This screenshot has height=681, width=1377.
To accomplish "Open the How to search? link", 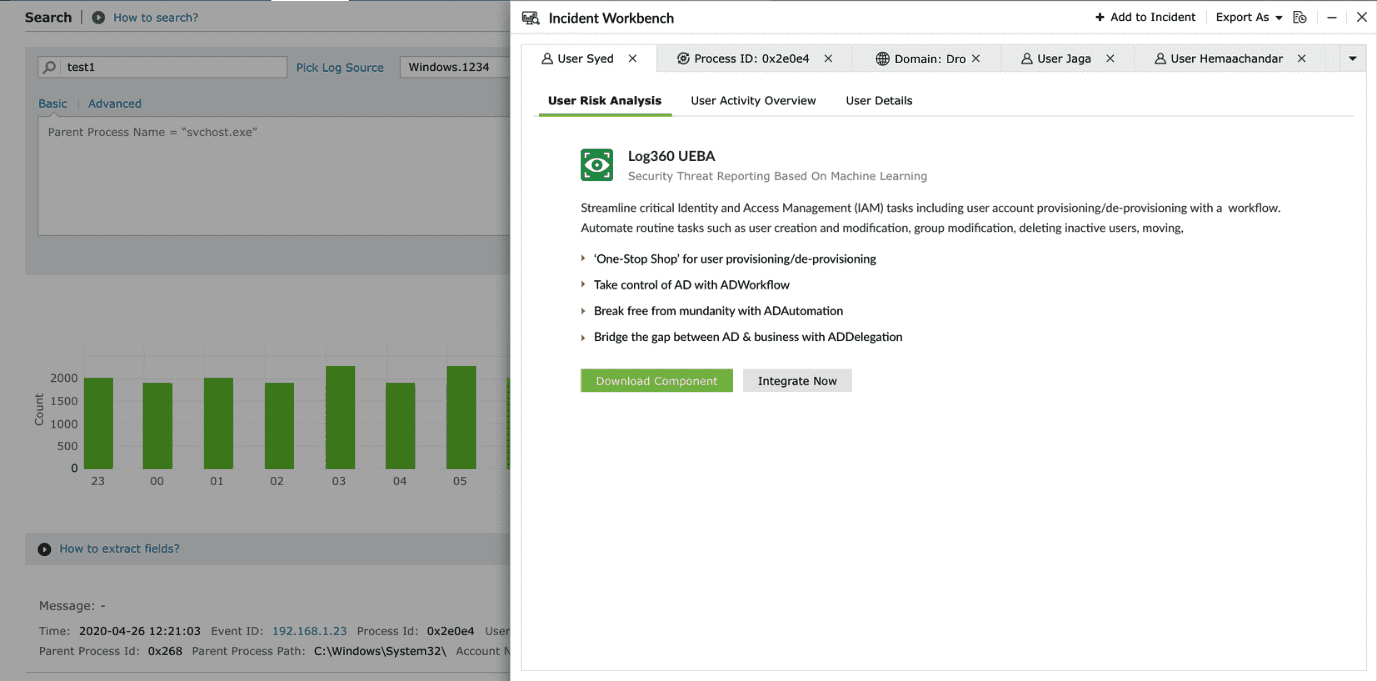I will pyautogui.click(x=156, y=17).
